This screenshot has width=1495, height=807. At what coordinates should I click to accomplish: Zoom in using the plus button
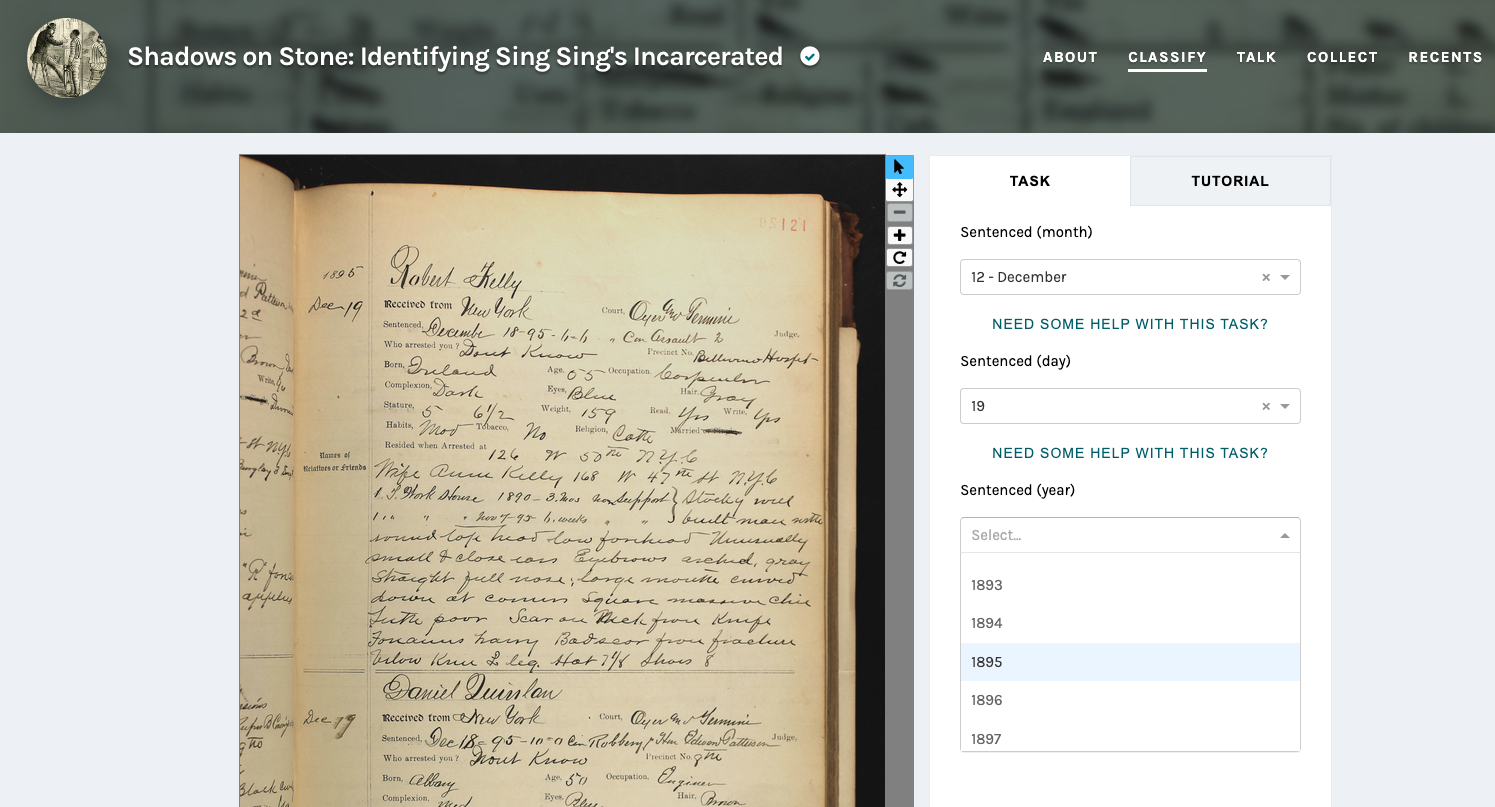[899, 236]
